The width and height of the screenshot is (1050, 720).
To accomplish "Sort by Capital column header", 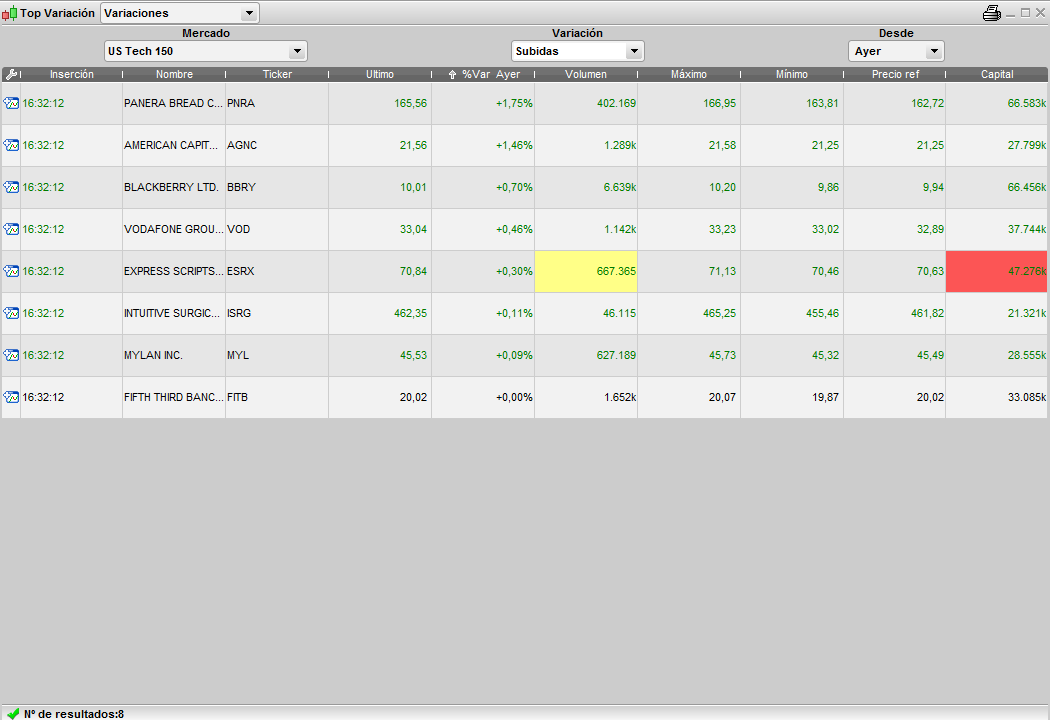I will pyautogui.click(x=997, y=74).
